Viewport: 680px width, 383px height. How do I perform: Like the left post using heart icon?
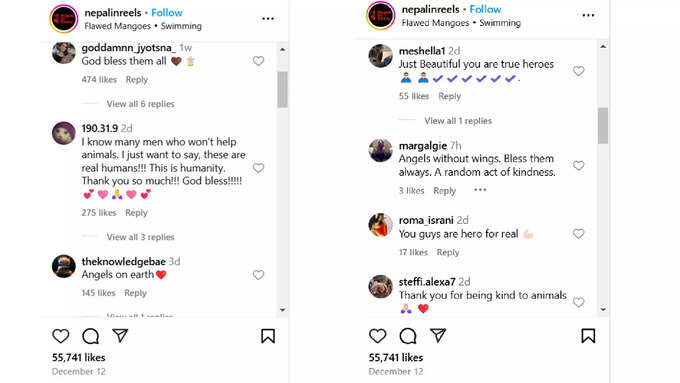[x=61, y=336]
